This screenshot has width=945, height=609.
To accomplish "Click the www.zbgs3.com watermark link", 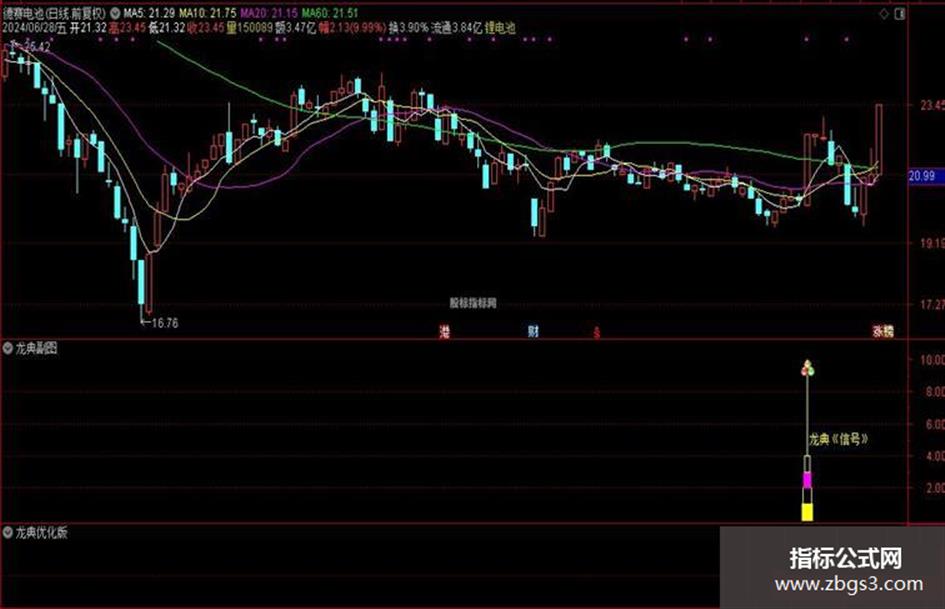I will (849, 584).
